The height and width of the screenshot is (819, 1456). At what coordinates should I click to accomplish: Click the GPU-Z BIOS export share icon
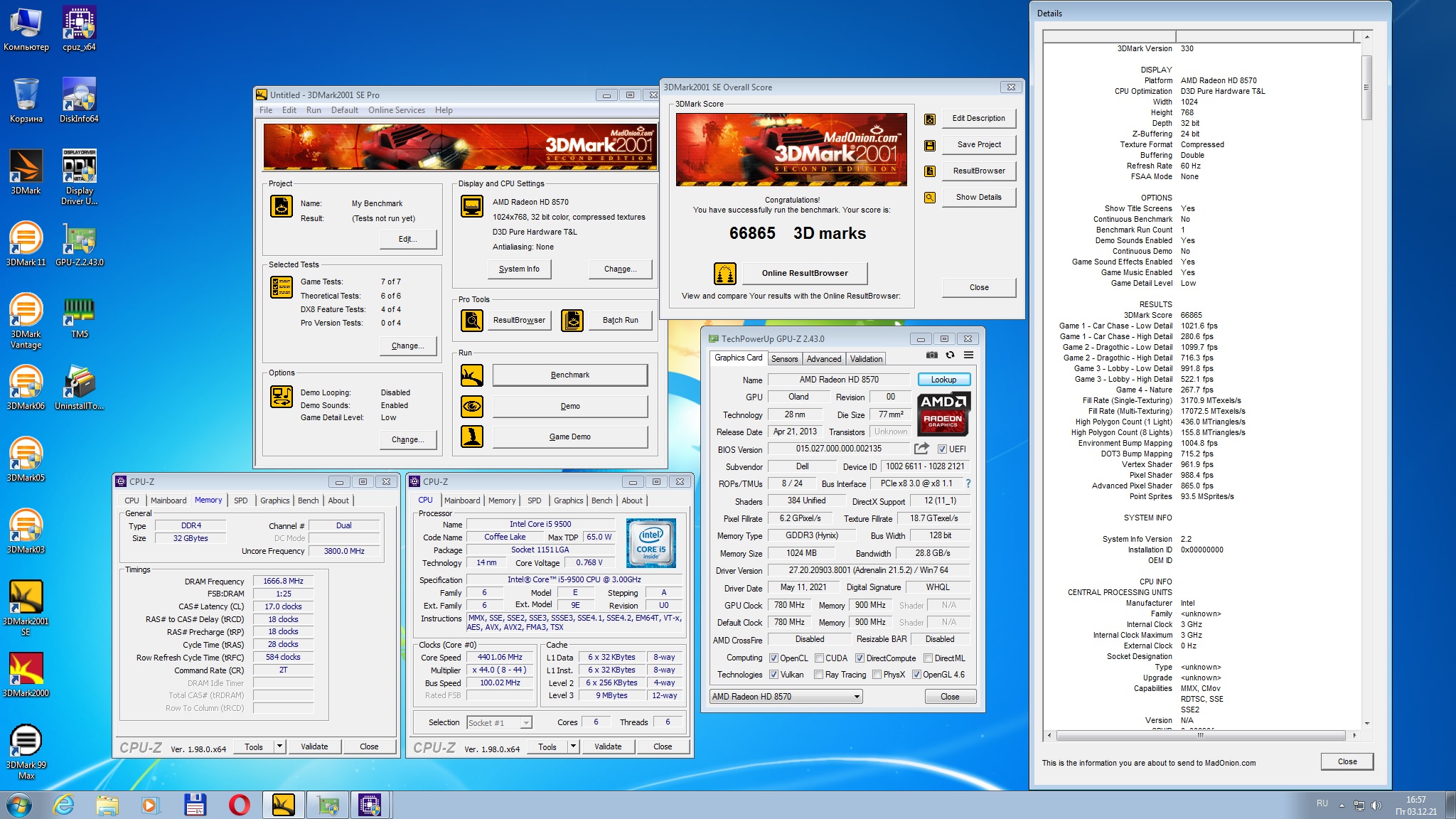point(921,449)
